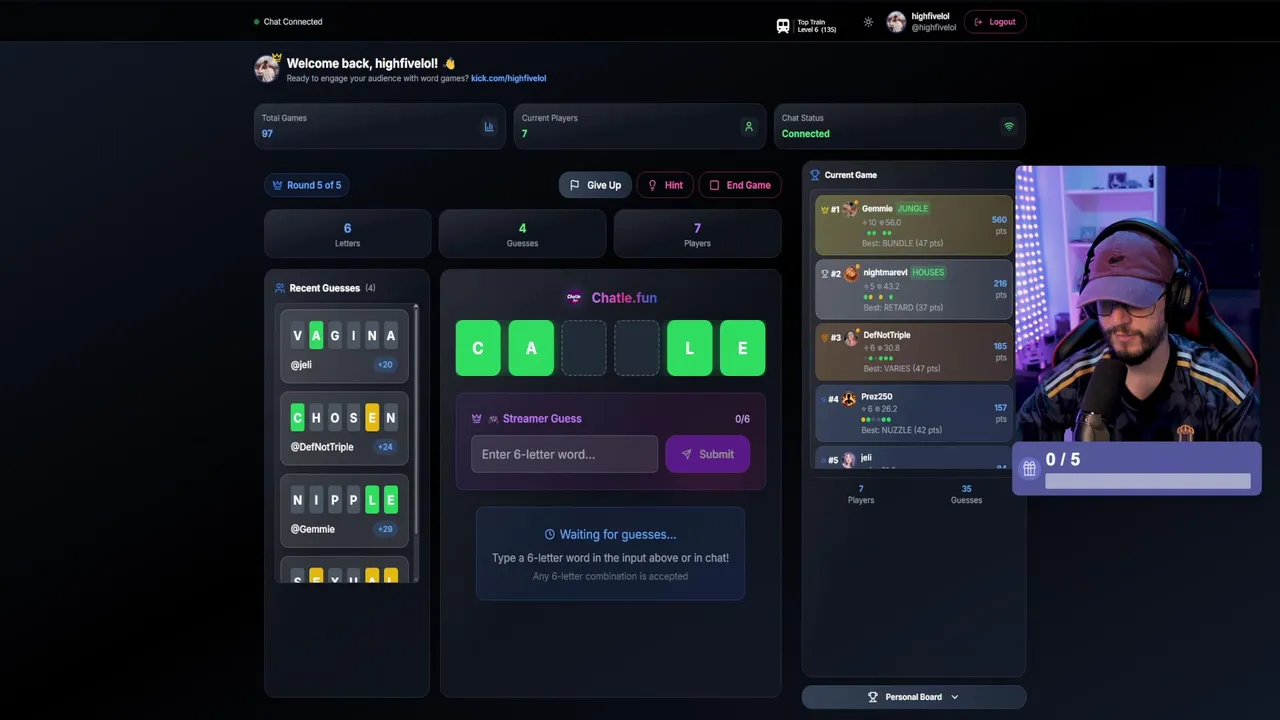Image resolution: width=1280 pixels, height=720 pixels.
Task: Click the 6 Letters stat tile
Action: 347,234
